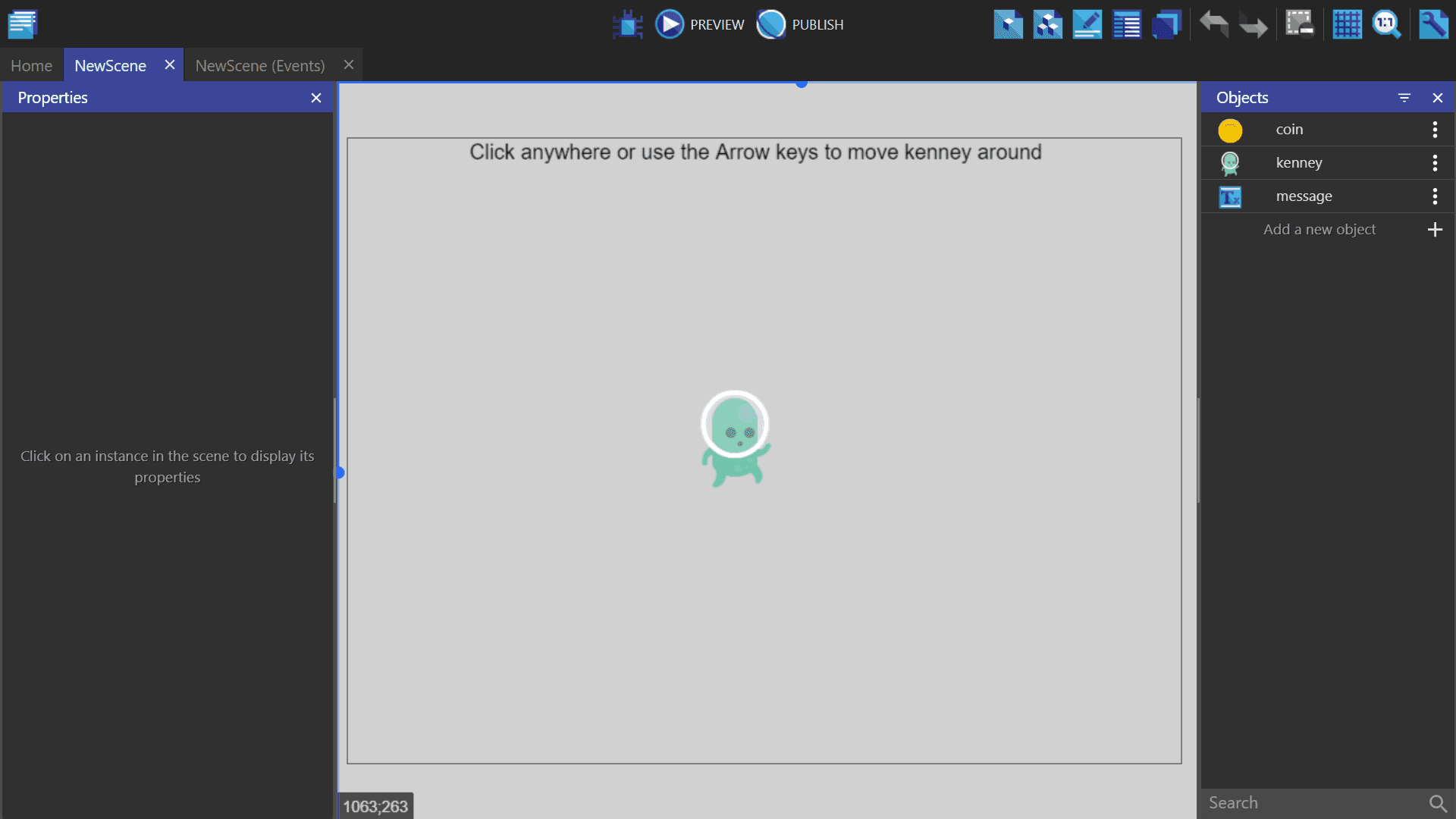This screenshot has height=819, width=1456.
Task: Toggle the properties editor panel icon
Action: [1087, 24]
